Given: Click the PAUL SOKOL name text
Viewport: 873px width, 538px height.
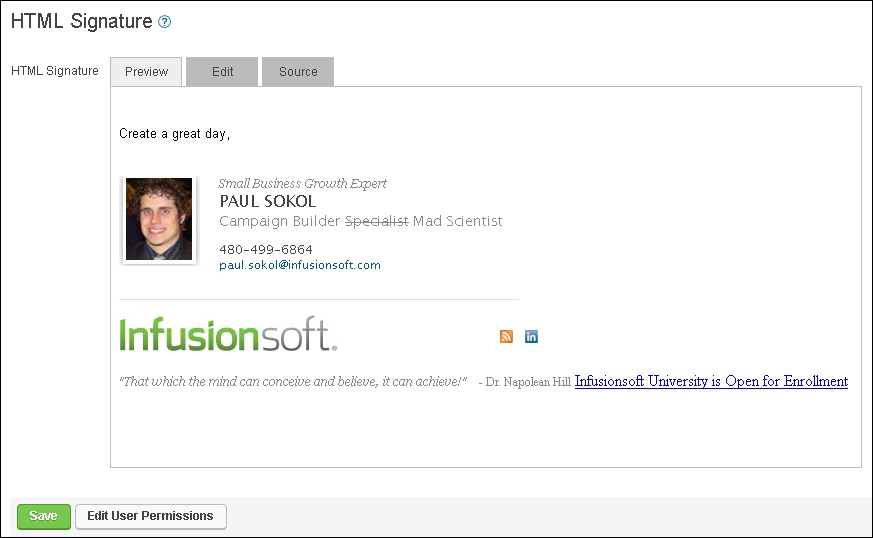Looking at the screenshot, I should click(267, 201).
